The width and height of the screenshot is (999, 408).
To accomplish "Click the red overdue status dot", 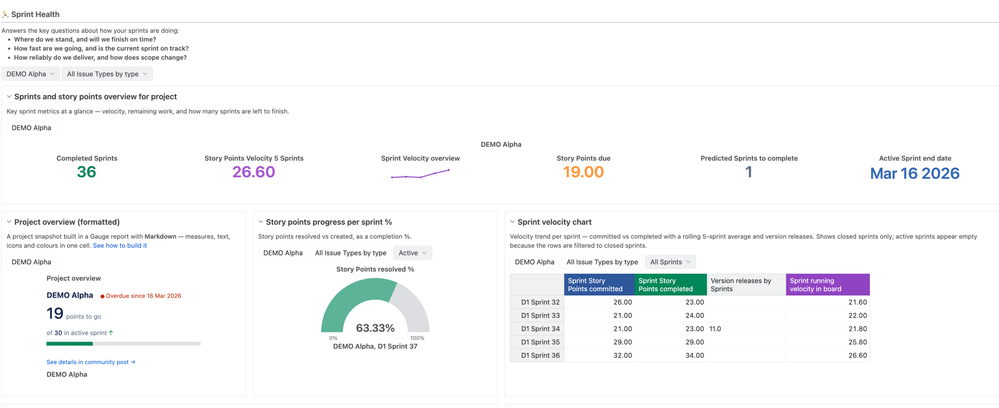I will pos(103,296).
